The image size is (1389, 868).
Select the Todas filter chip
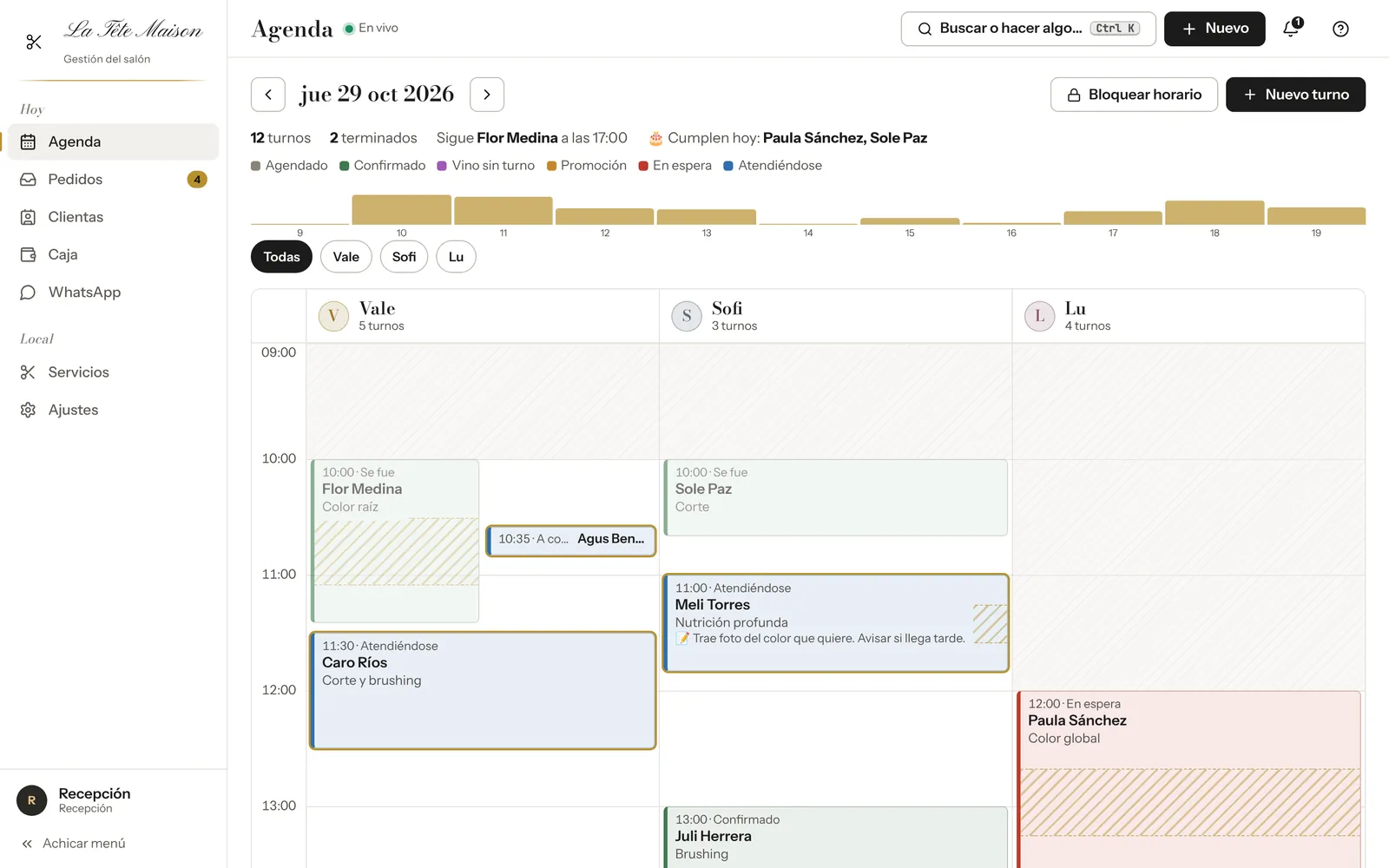tap(281, 257)
